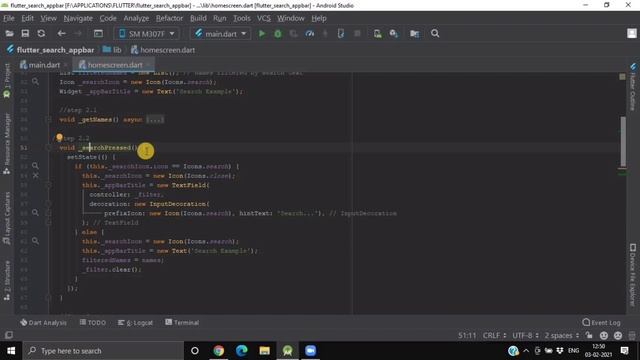The width and height of the screenshot is (640, 360).
Task: Open Google Chrome from the taskbar
Action: pos(219,351)
